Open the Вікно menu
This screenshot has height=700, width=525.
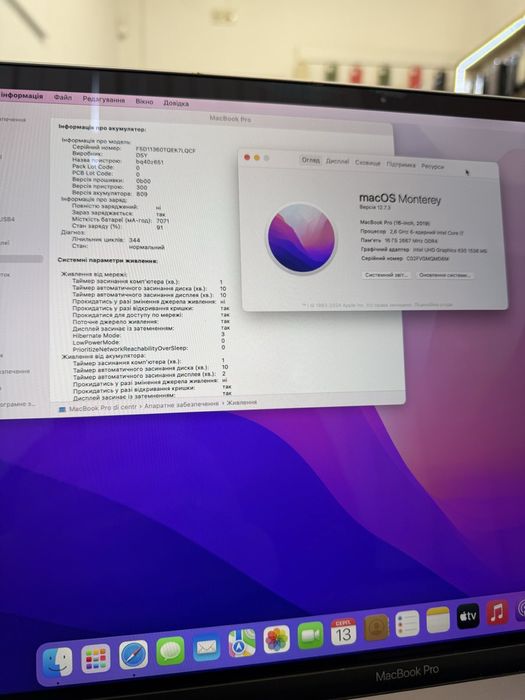click(144, 101)
